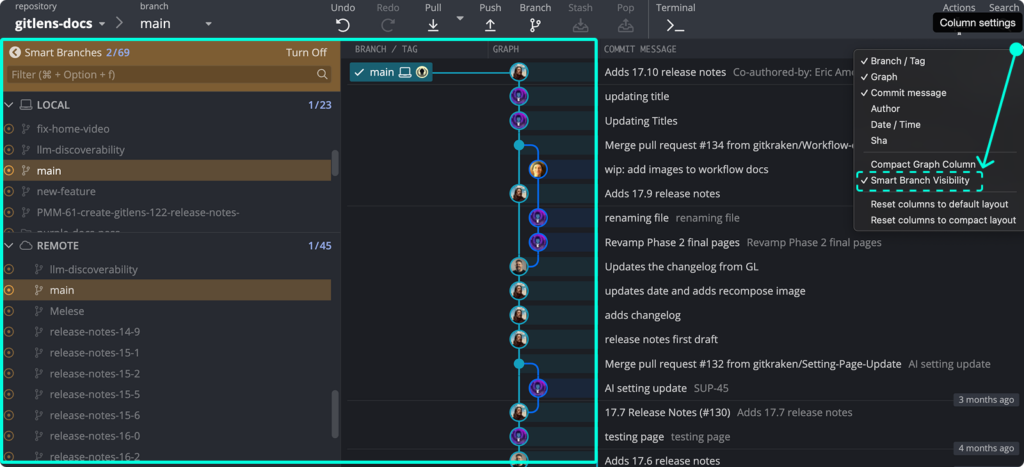Open the gitlens-docs repository dropdown
This screenshot has width=1024, height=467.
[x=60, y=23]
